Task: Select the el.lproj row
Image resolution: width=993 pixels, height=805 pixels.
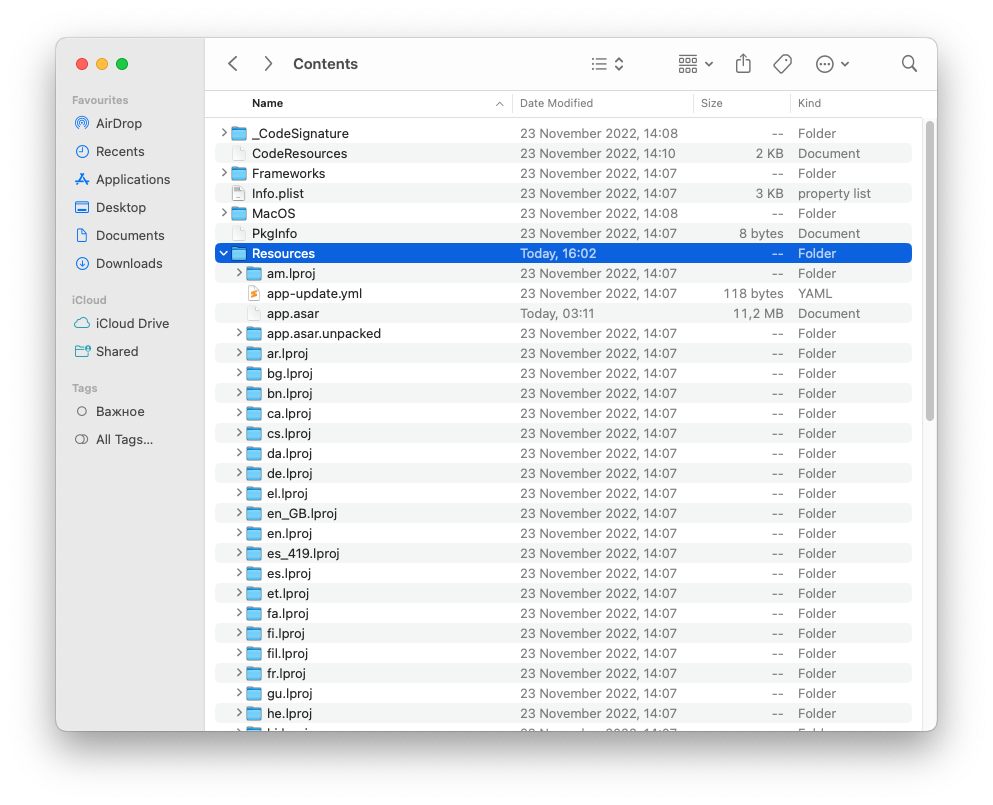Action: [x=563, y=493]
